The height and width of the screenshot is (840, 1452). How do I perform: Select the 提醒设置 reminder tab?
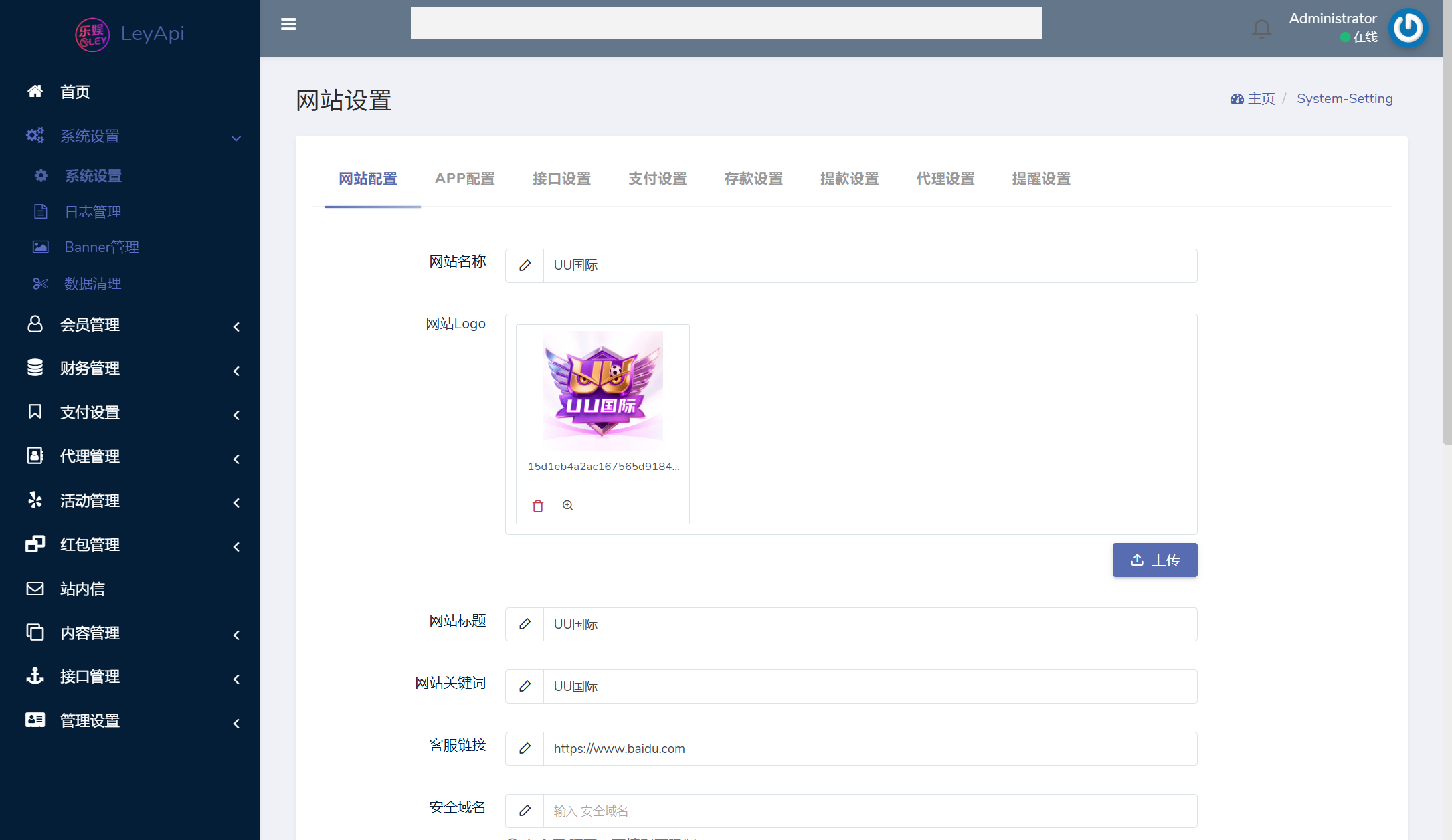1040,179
